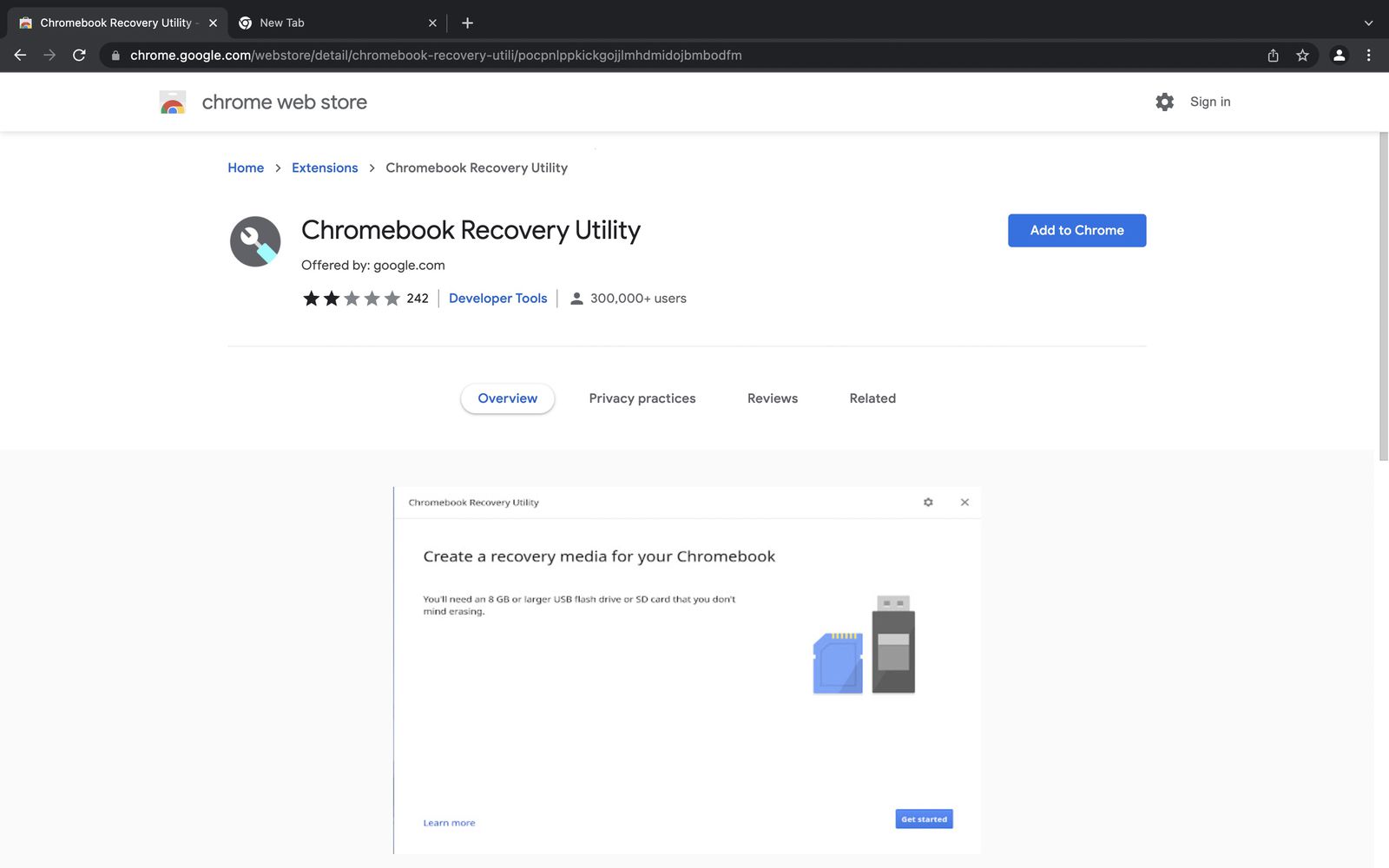Go back to the previous page
This screenshot has height=868, width=1389.
click(20, 56)
